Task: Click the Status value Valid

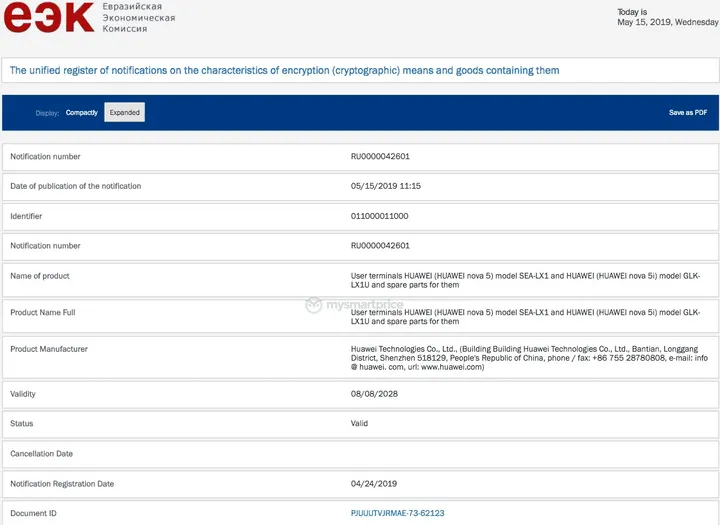Action: coord(359,424)
